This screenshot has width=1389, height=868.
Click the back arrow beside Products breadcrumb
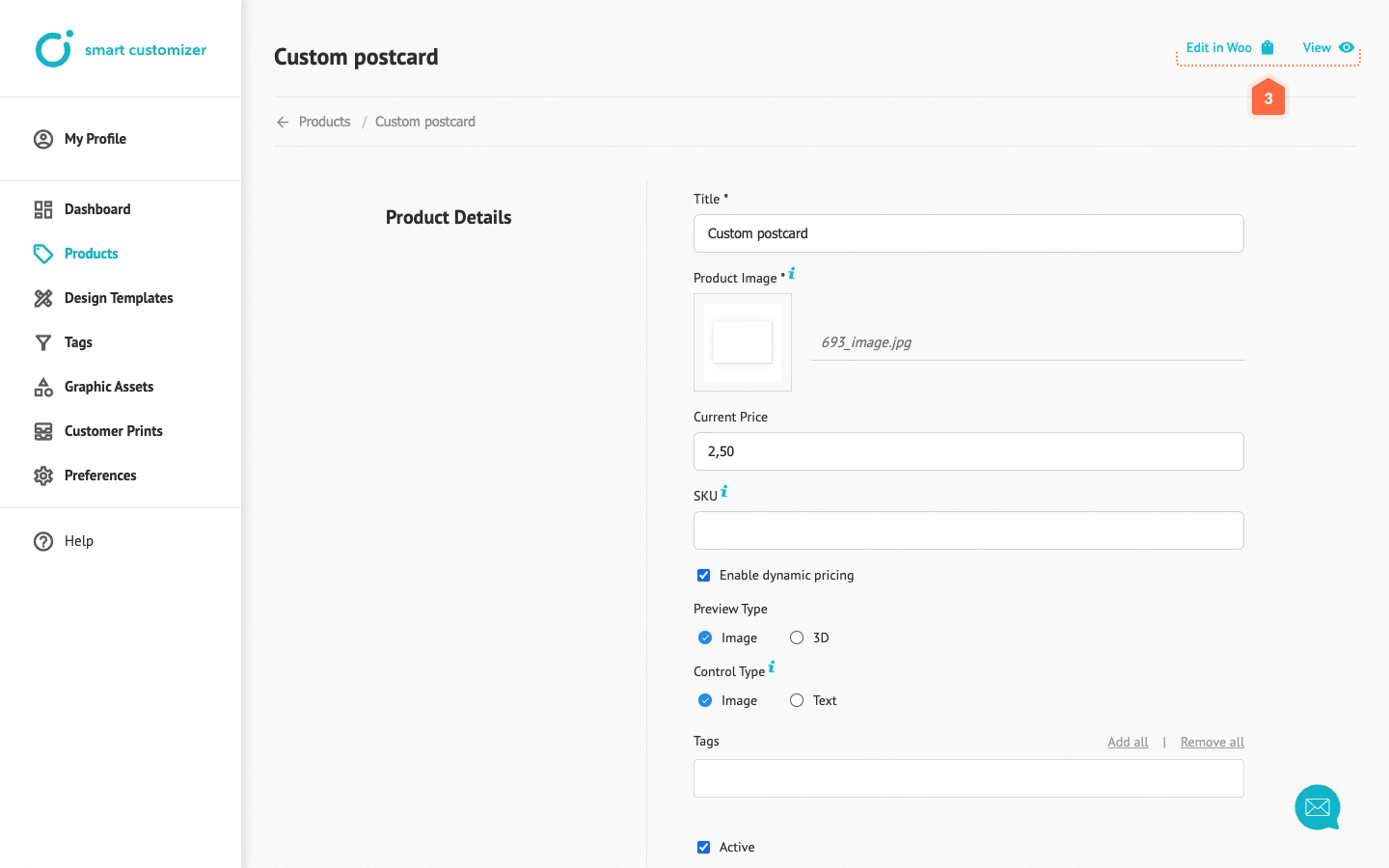pyautogui.click(x=283, y=122)
